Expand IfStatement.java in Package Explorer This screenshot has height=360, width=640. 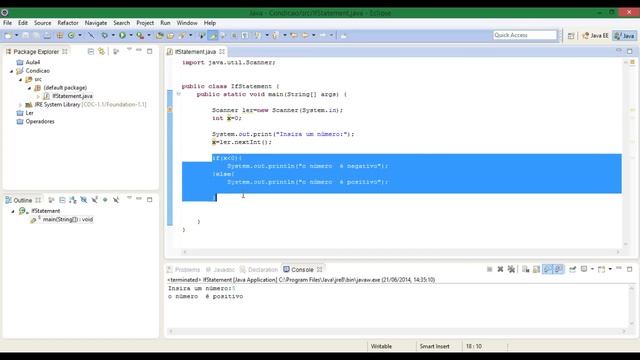(x=38, y=96)
